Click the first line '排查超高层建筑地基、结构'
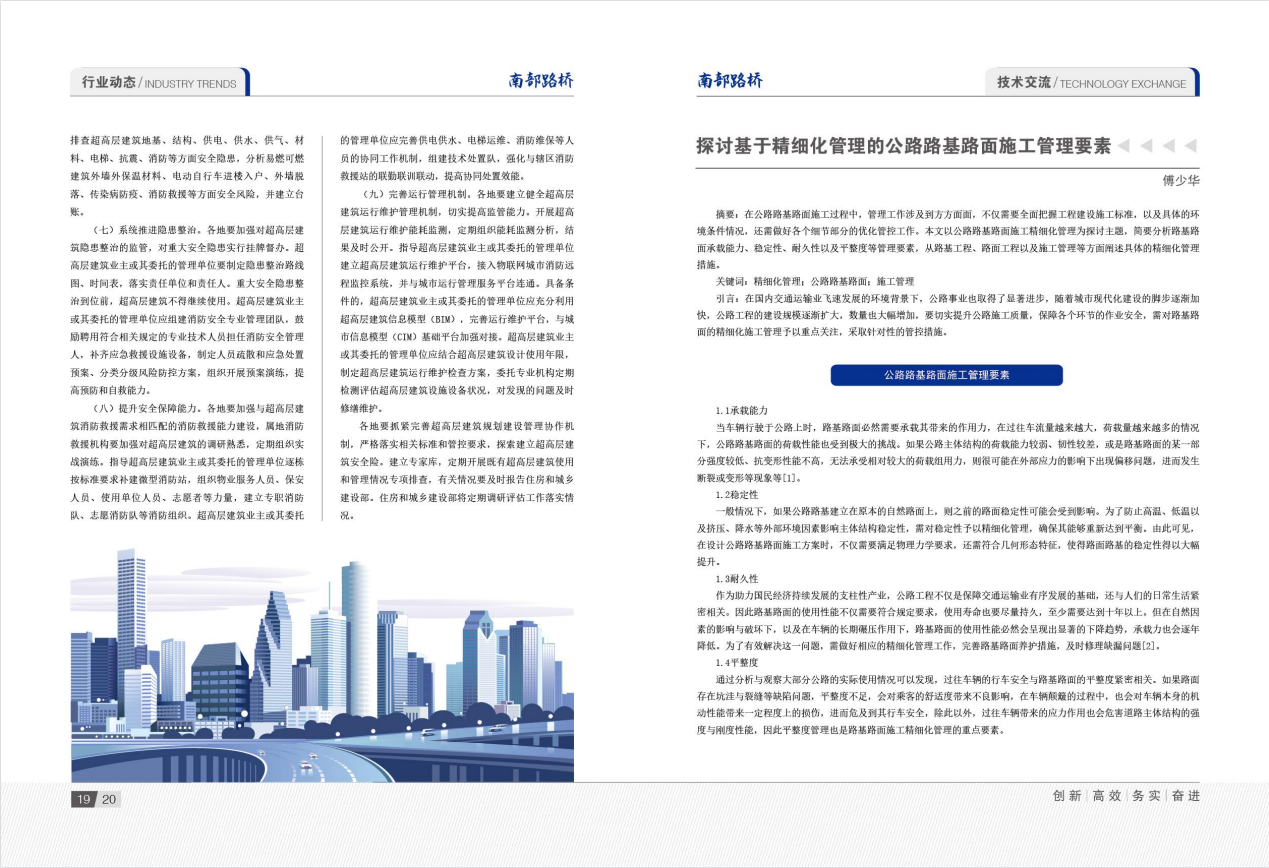This screenshot has width=1269, height=868. (x=188, y=140)
